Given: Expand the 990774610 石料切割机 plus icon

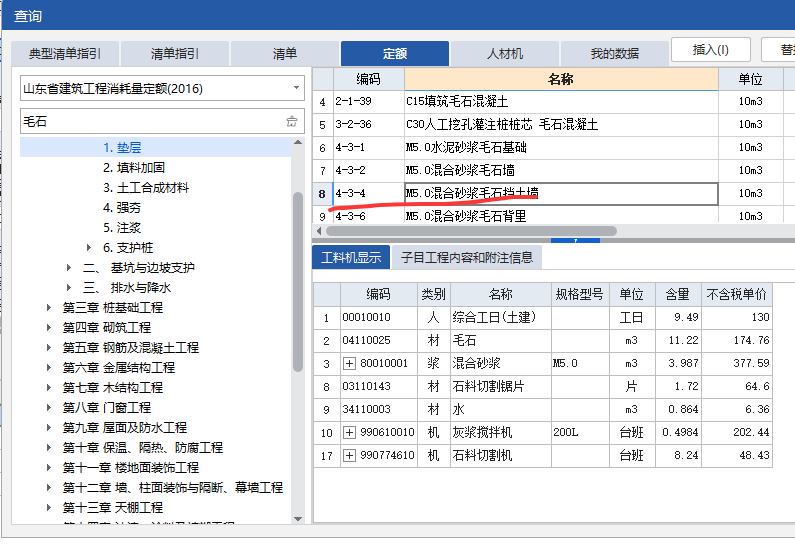Looking at the screenshot, I should point(349,455).
